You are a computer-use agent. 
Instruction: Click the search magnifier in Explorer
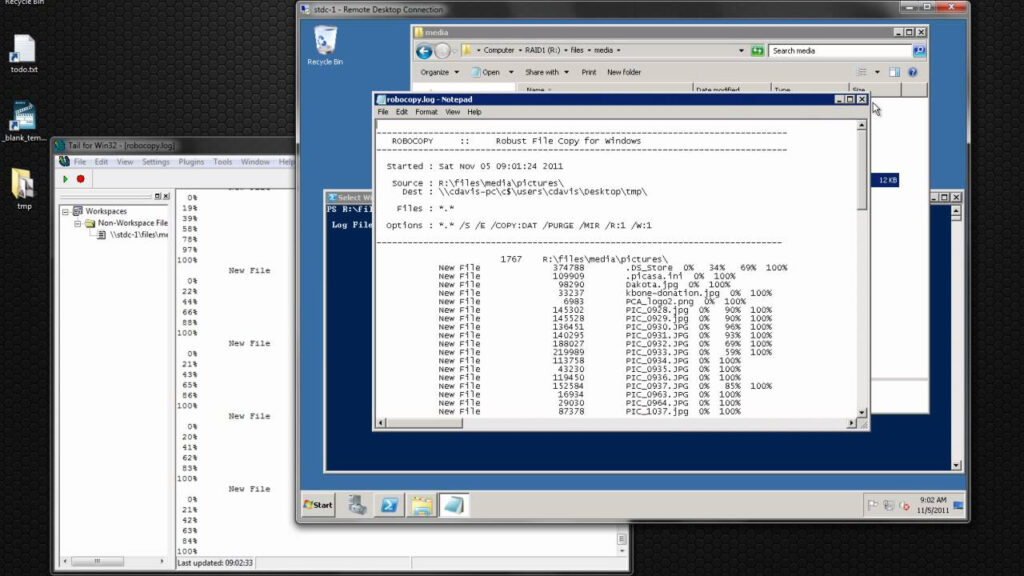point(918,50)
